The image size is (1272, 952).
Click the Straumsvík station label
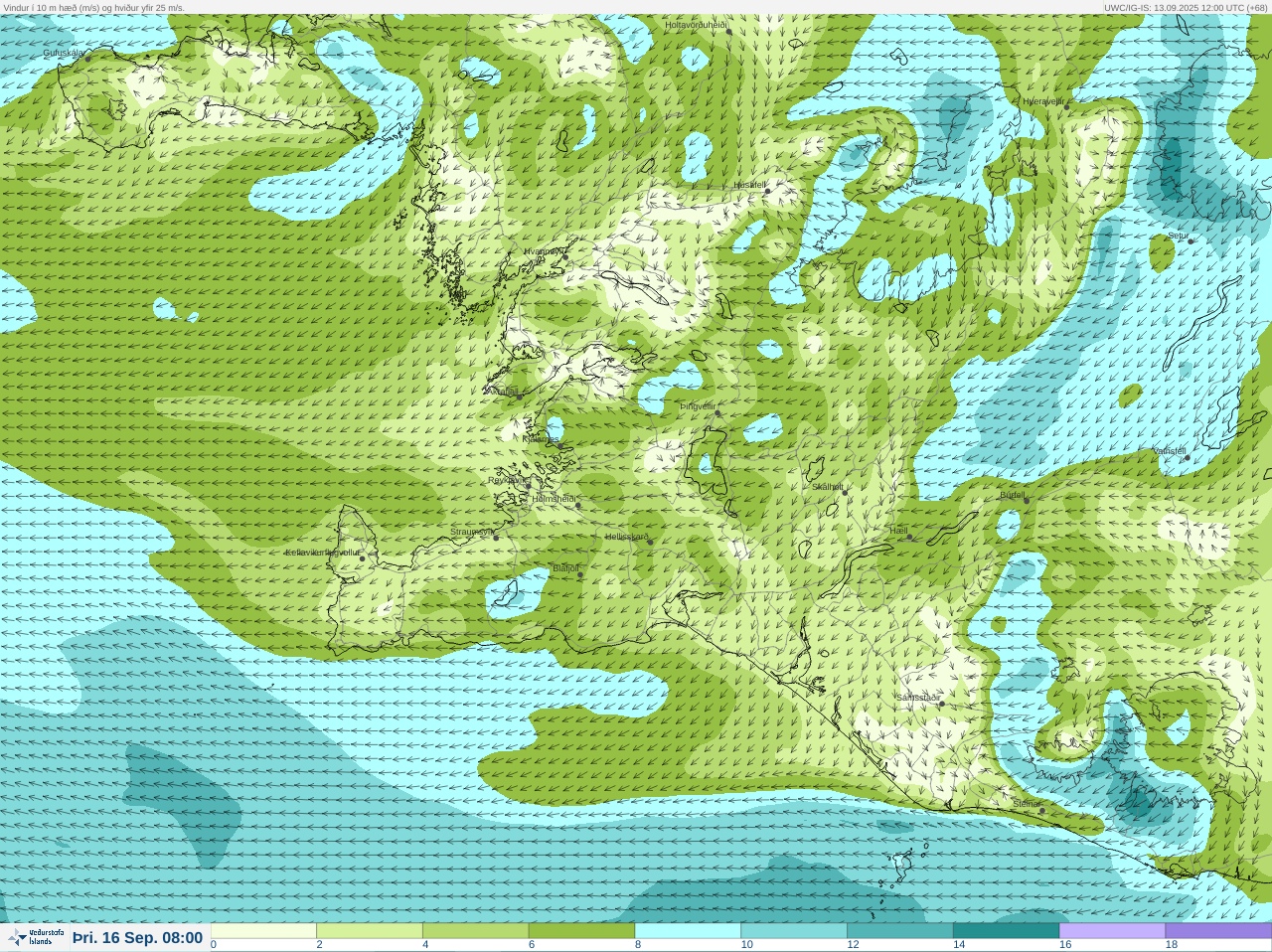click(x=472, y=532)
